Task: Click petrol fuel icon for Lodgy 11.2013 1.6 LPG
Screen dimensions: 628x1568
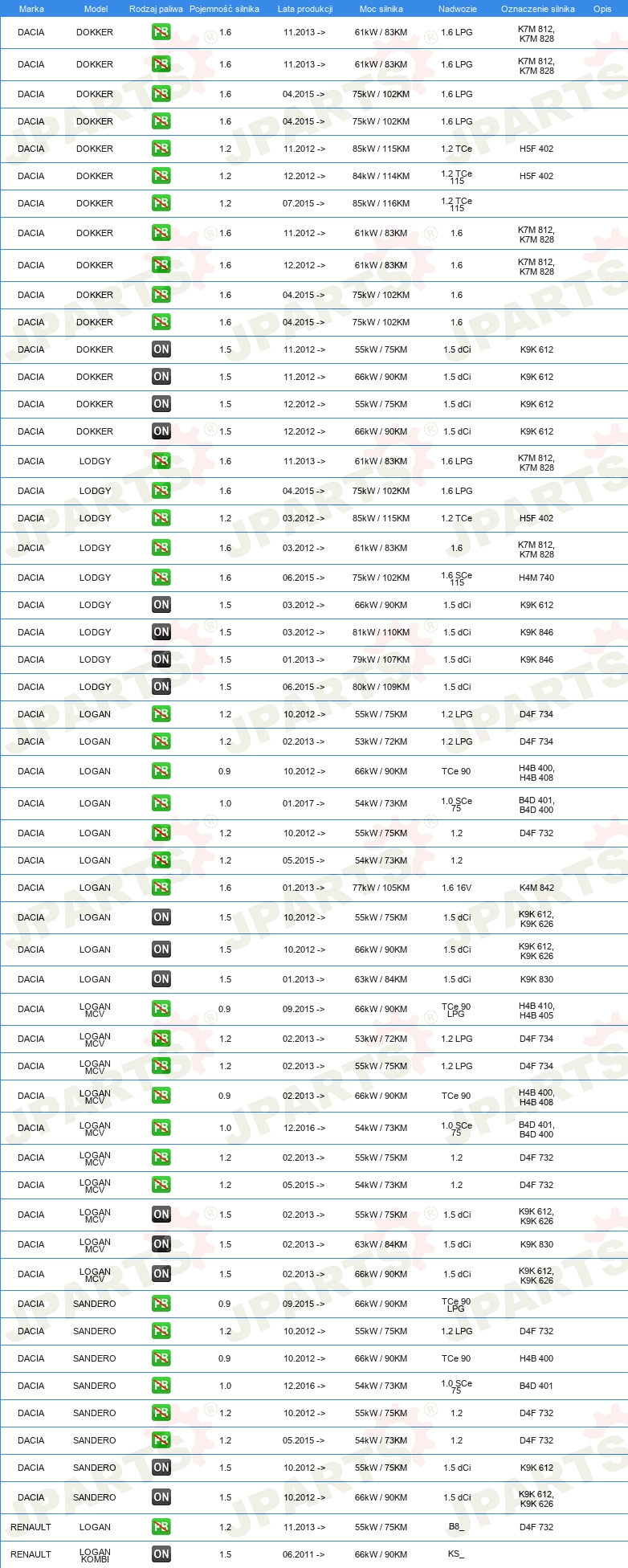Action: 161,461
